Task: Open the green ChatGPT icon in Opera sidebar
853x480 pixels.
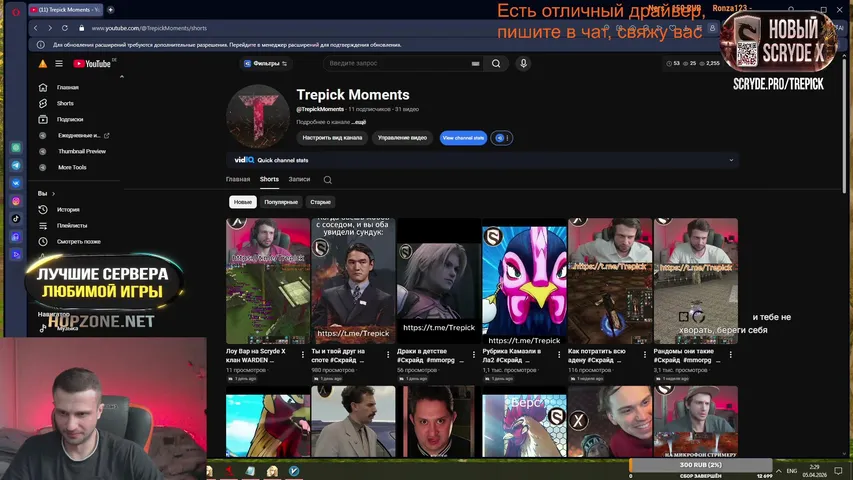Action: (x=16, y=147)
